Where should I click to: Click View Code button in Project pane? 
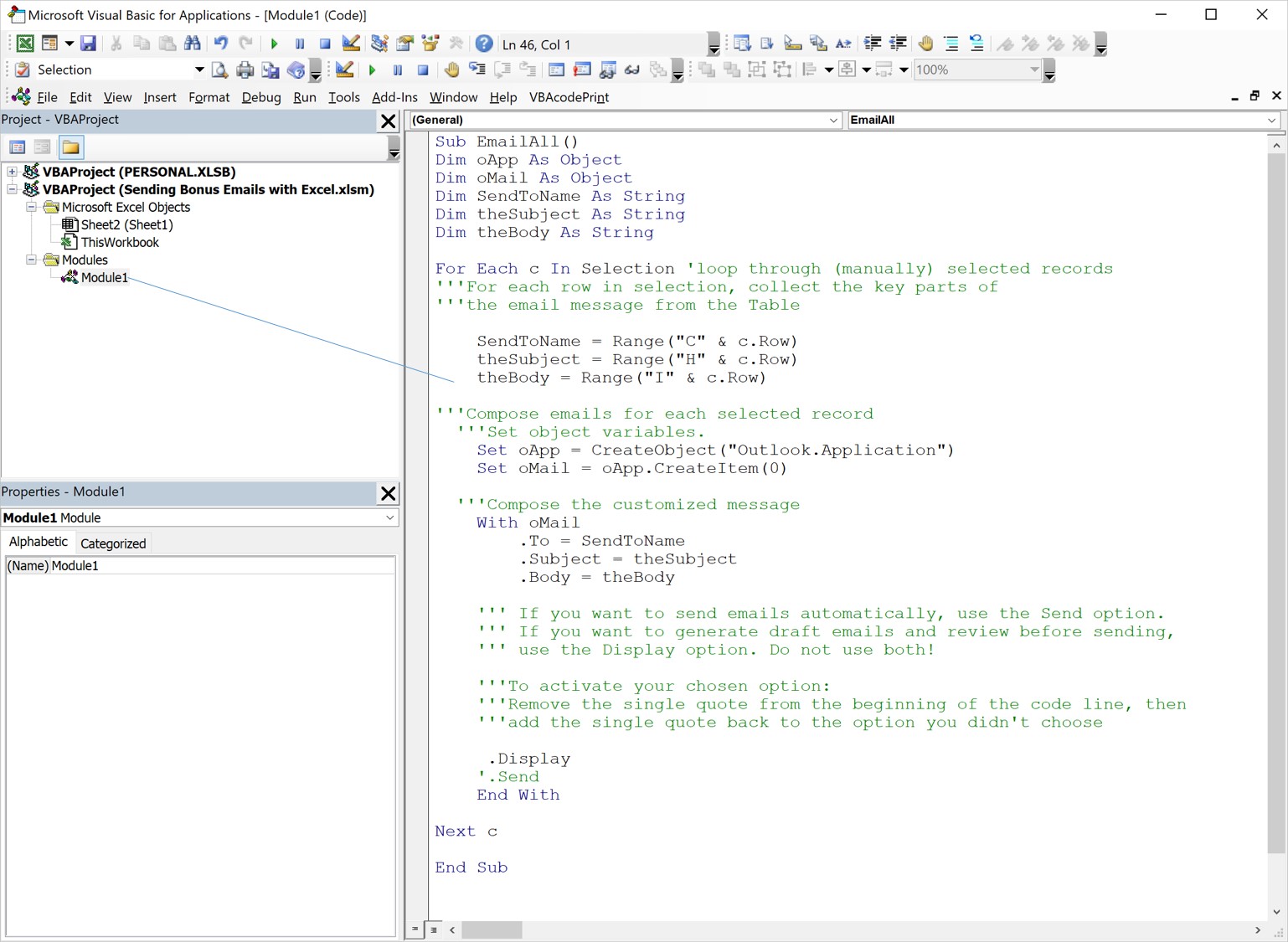pyautogui.click(x=18, y=147)
